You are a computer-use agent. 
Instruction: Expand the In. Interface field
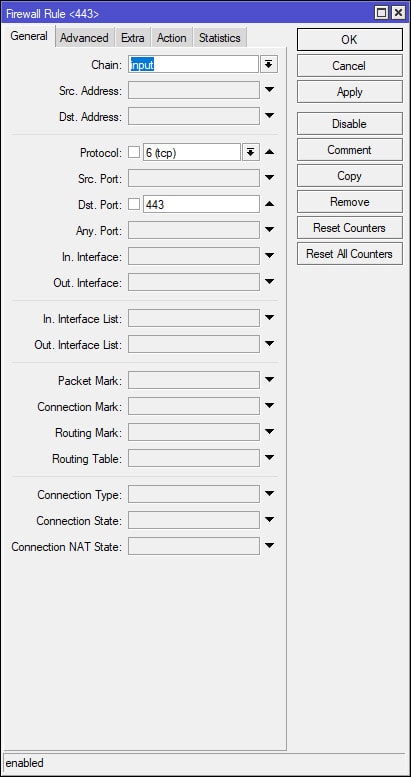click(x=269, y=256)
